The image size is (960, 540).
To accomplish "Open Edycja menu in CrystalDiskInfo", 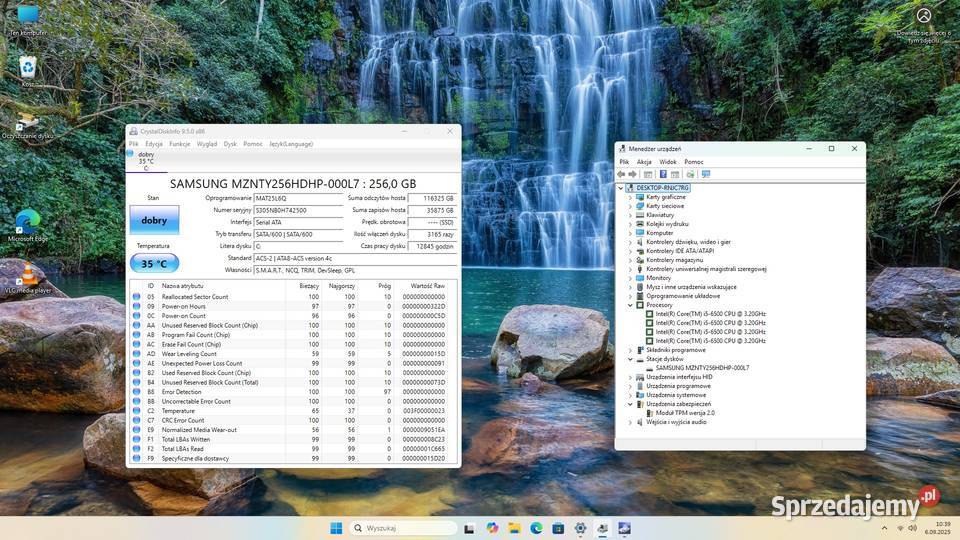I will [x=154, y=144].
